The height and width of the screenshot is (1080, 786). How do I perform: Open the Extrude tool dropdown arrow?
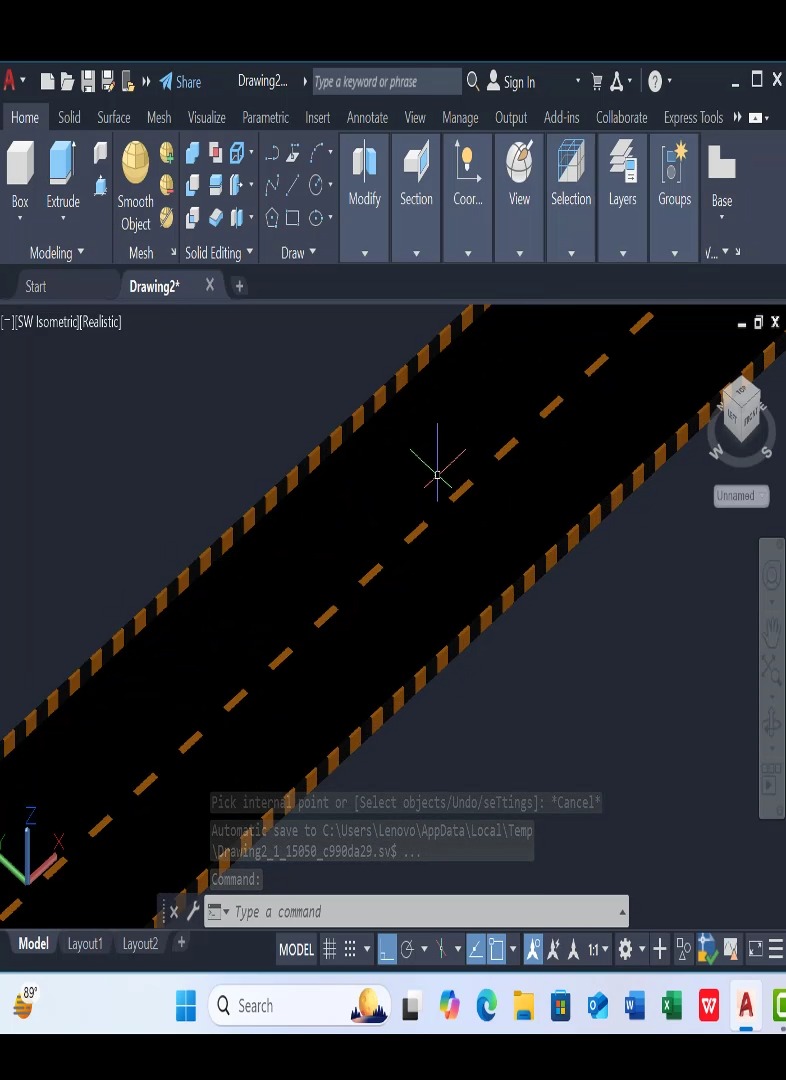coord(63,218)
